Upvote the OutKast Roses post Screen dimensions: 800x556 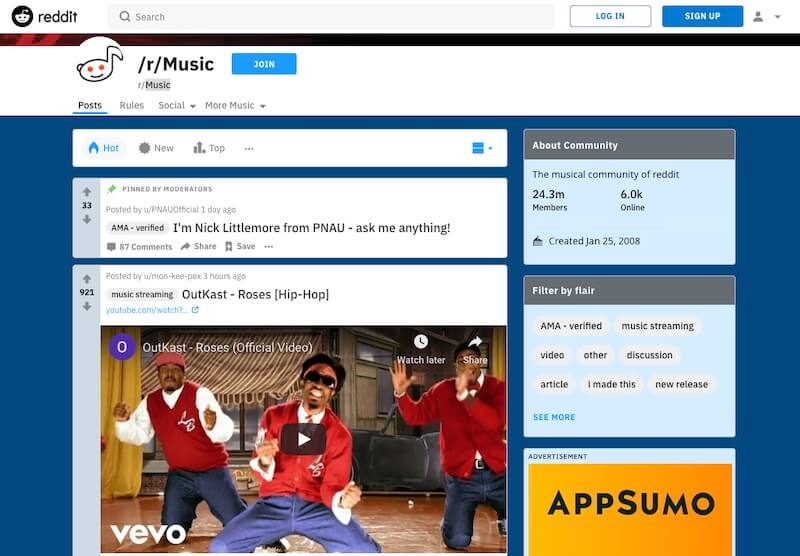[x=87, y=279]
